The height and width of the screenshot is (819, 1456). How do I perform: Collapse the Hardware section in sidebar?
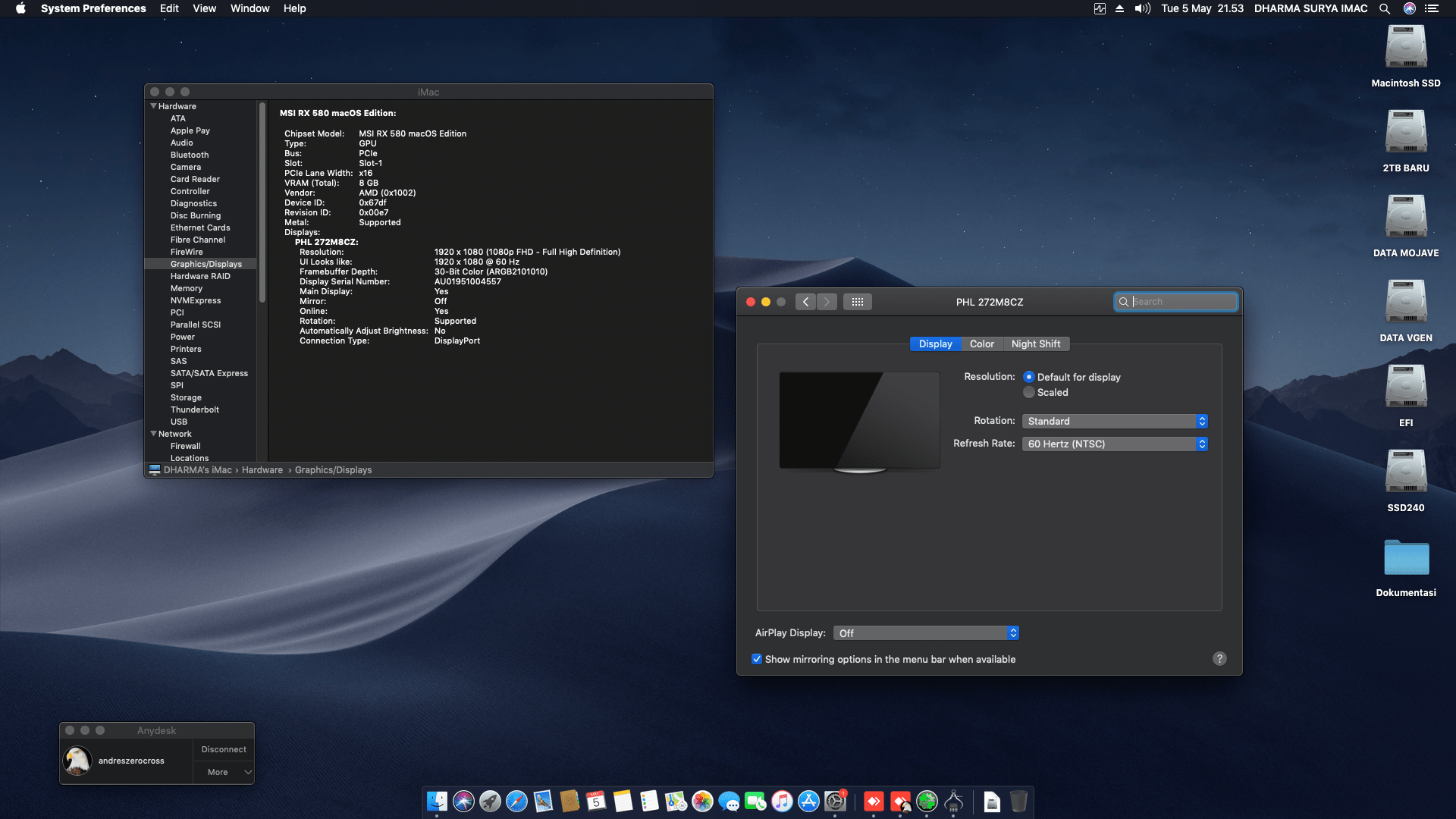(153, 106)
